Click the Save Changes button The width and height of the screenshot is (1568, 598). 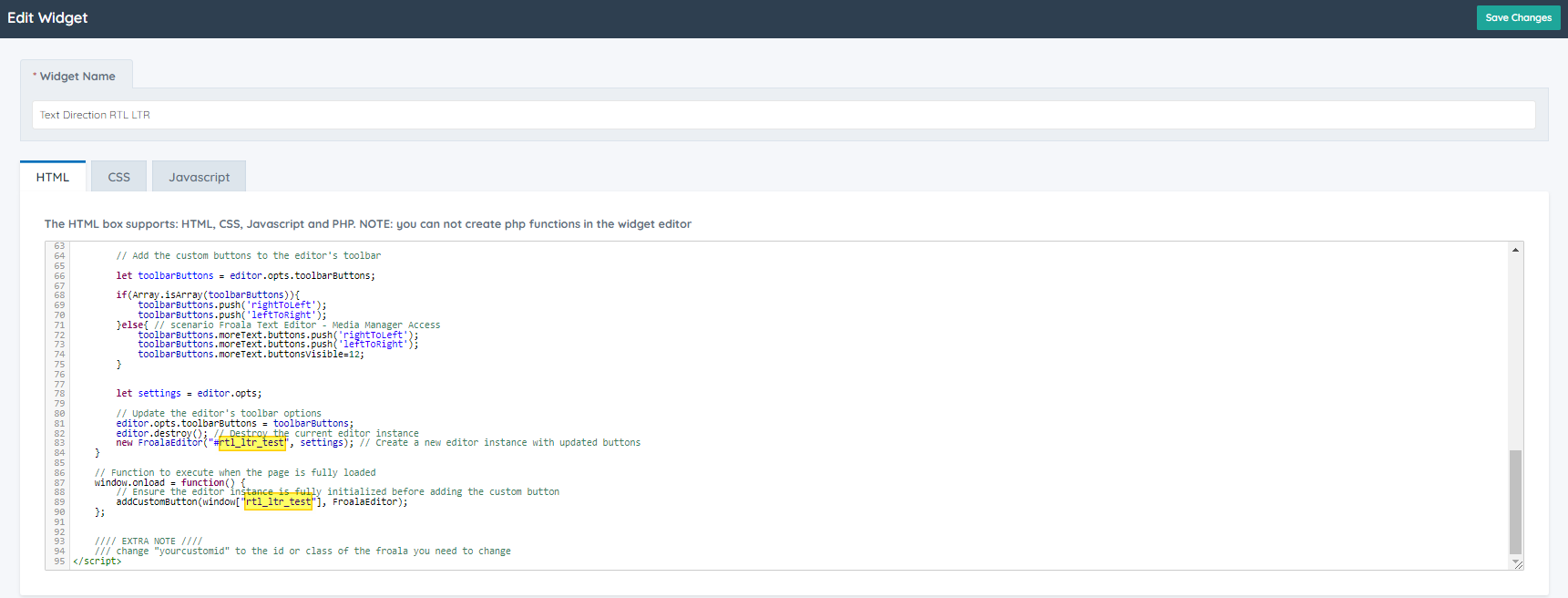click(x=1518, y=17)
